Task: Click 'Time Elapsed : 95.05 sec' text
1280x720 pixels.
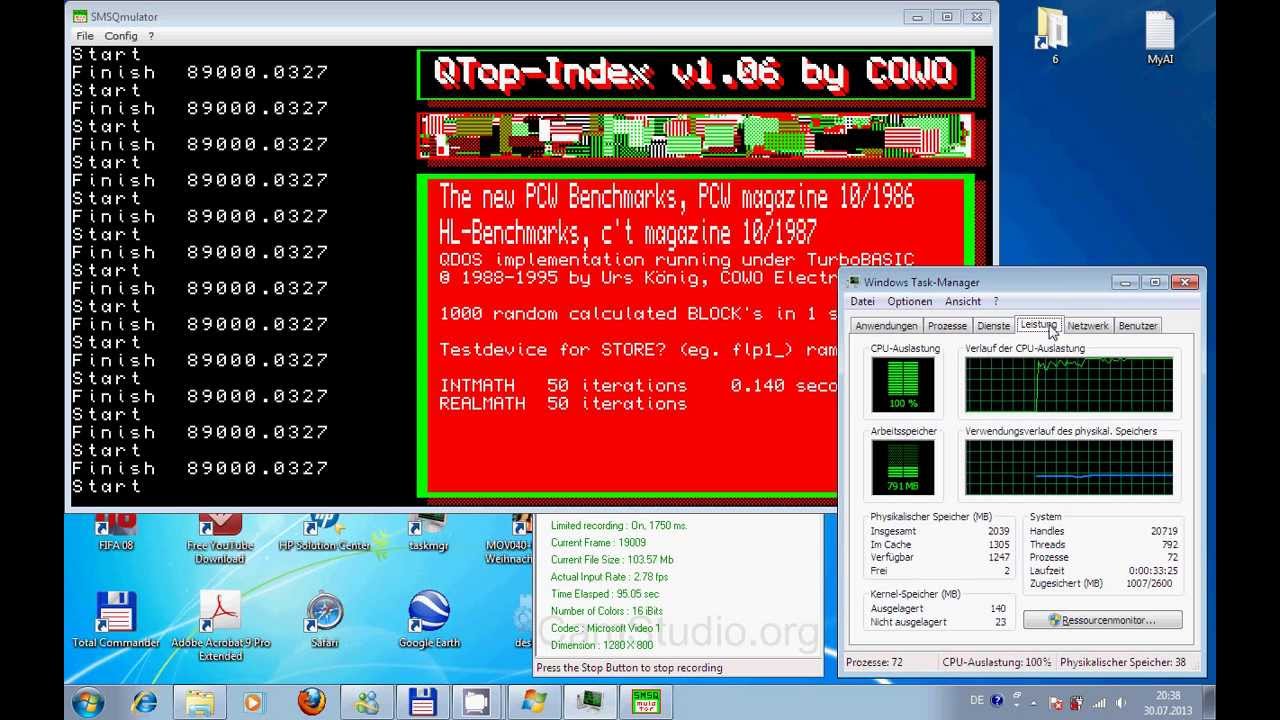Action: tap(605, 594)
